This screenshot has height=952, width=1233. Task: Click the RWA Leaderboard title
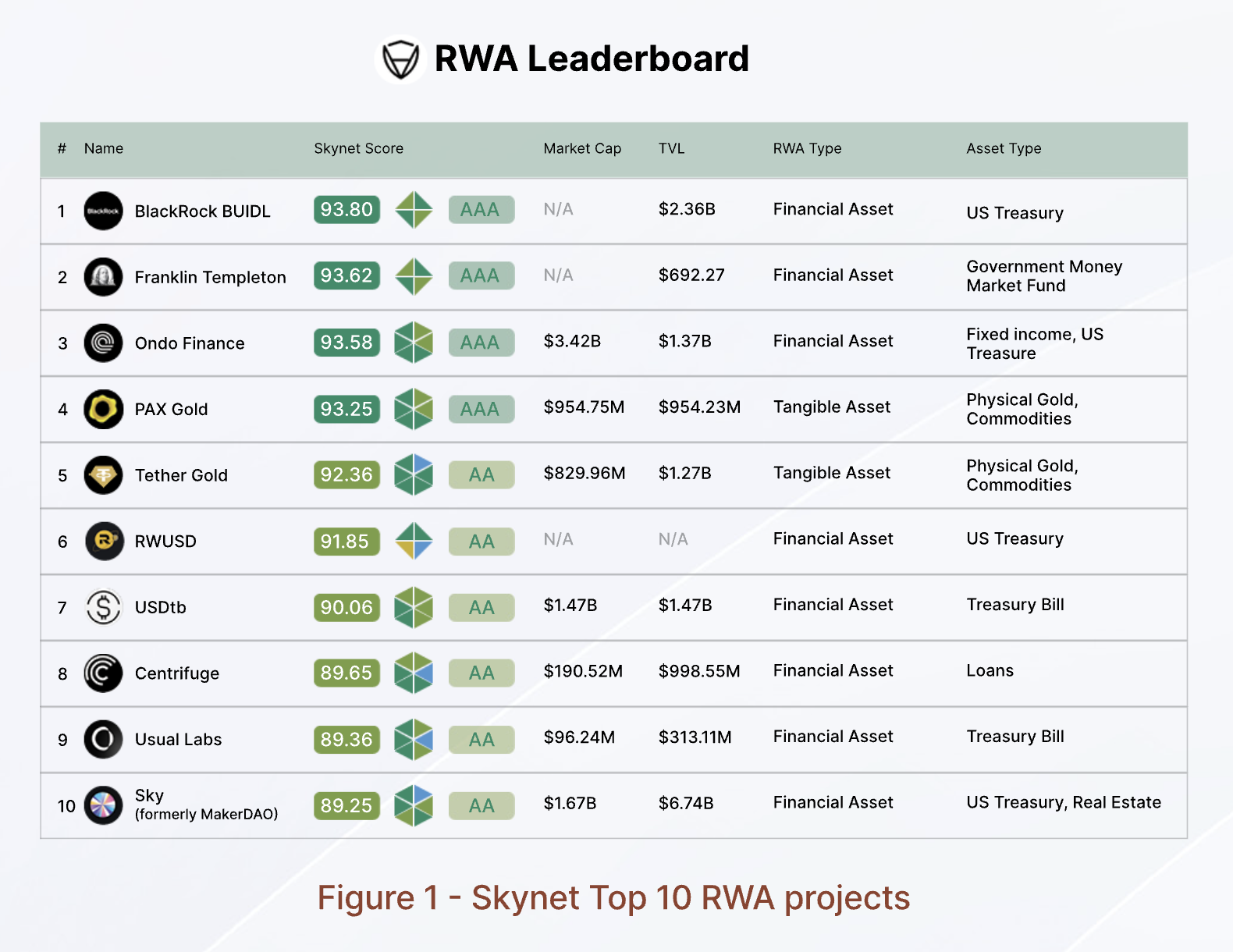(x=592, y=59)
